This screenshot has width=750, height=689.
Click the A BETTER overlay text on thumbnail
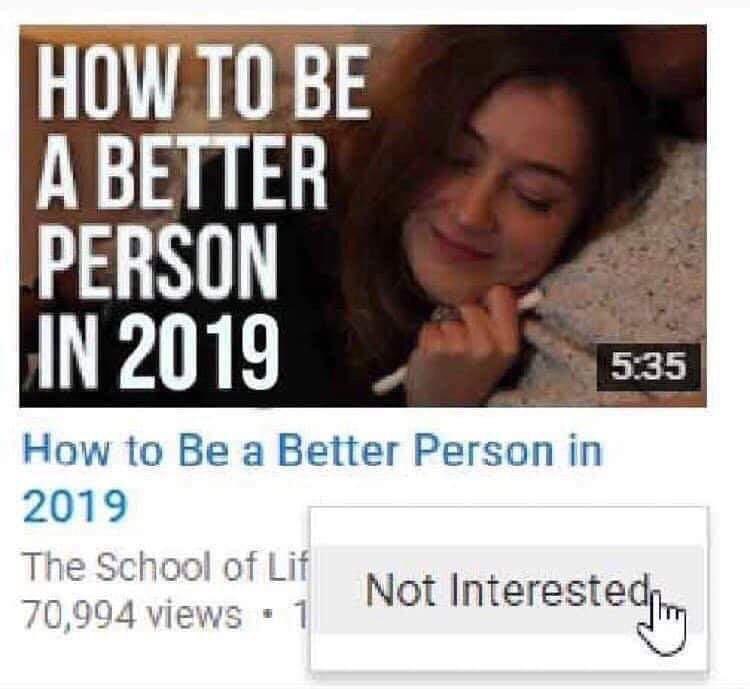[182, 171]
